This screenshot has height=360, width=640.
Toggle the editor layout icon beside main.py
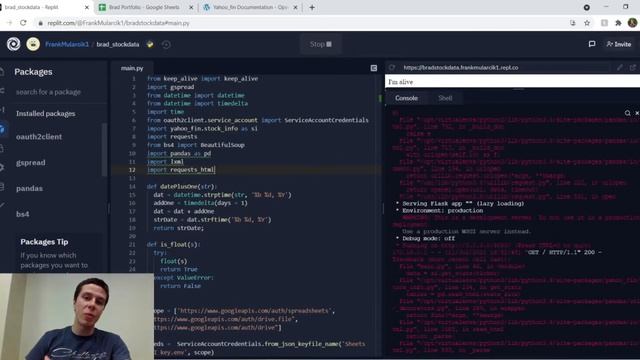(373, 68)
